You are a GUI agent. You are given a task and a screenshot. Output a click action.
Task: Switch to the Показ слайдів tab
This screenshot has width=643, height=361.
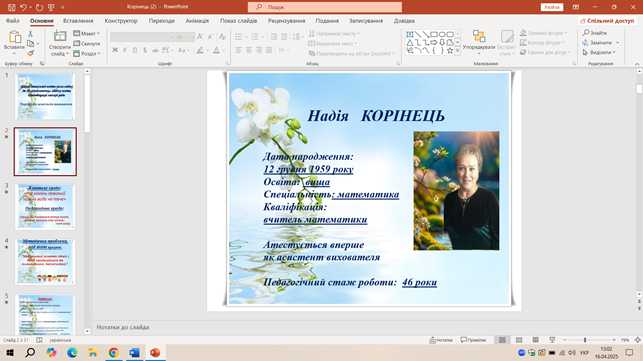coord(238,21)
